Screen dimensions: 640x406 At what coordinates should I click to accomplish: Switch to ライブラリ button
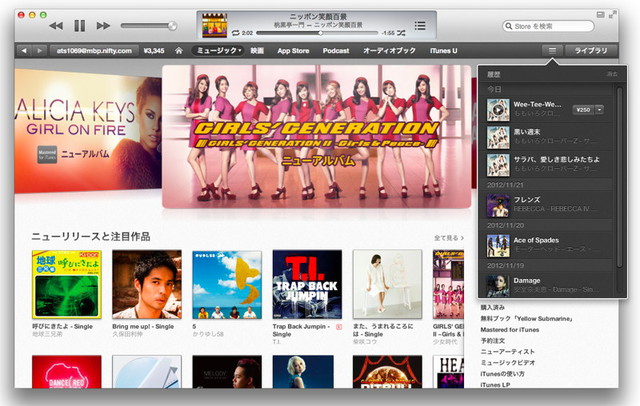pyautogui.click(x=591, y=51)
